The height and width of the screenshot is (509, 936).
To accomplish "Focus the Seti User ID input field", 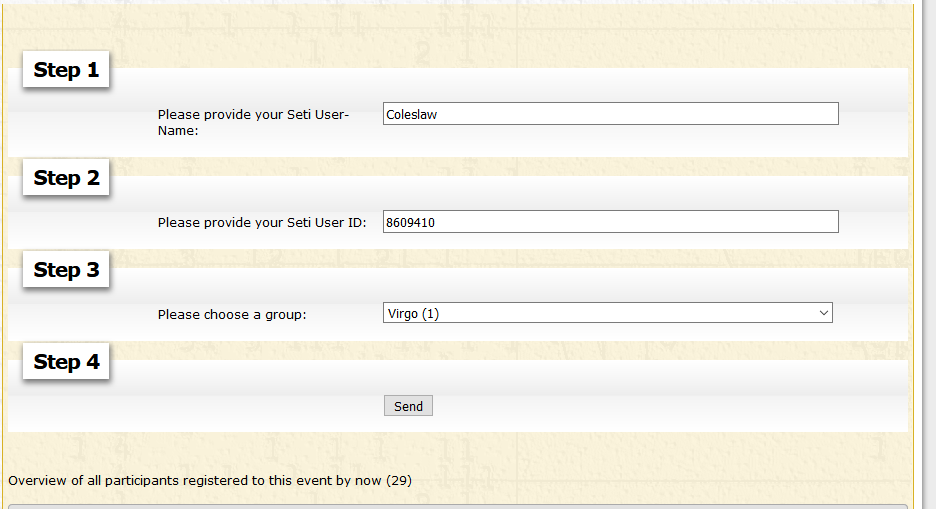I will [610, 222].
